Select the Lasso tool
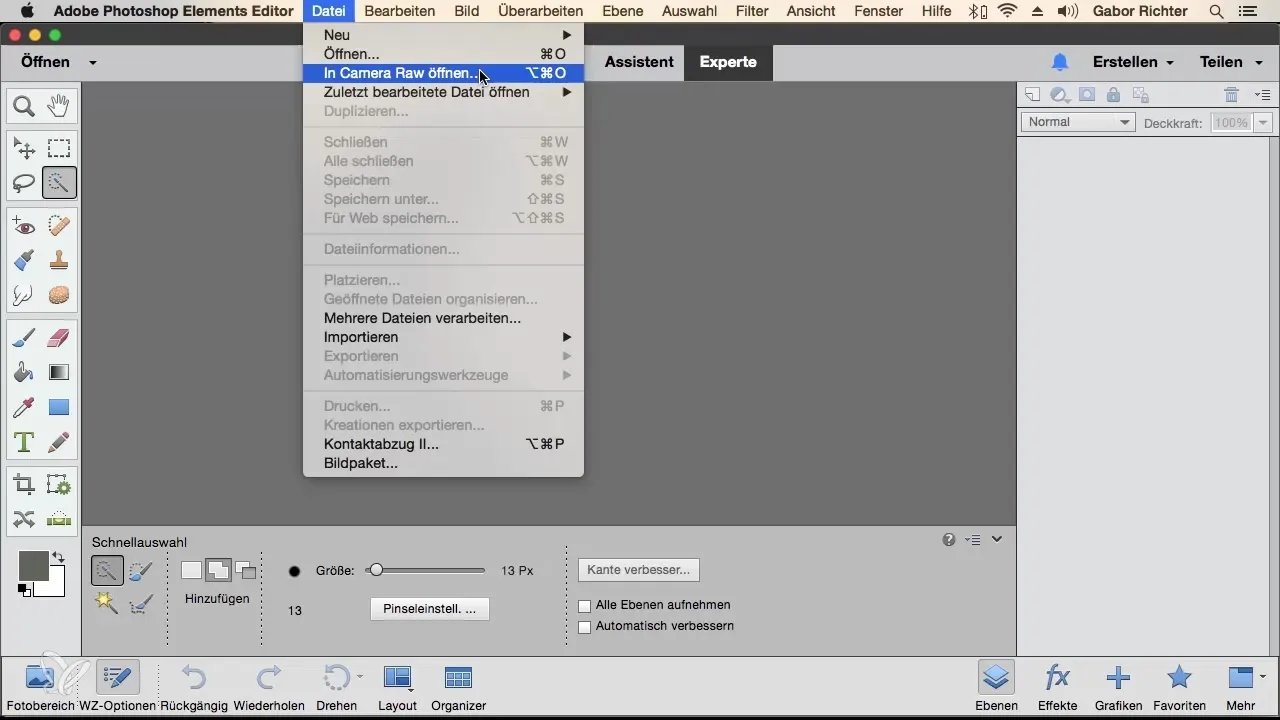 click(24, 183)
